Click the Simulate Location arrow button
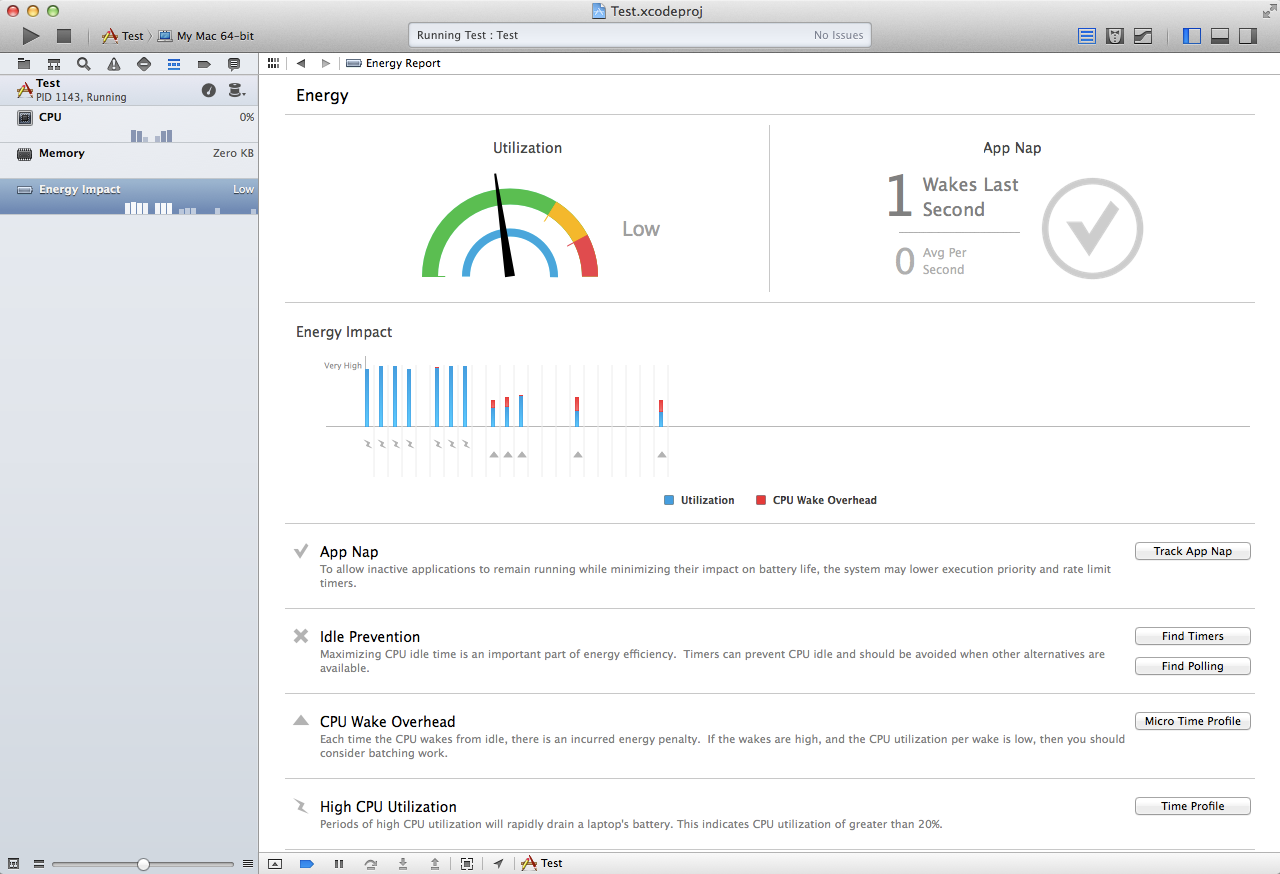The height and width of the screenshot is (874, 1280). click(x=498, y=863)
